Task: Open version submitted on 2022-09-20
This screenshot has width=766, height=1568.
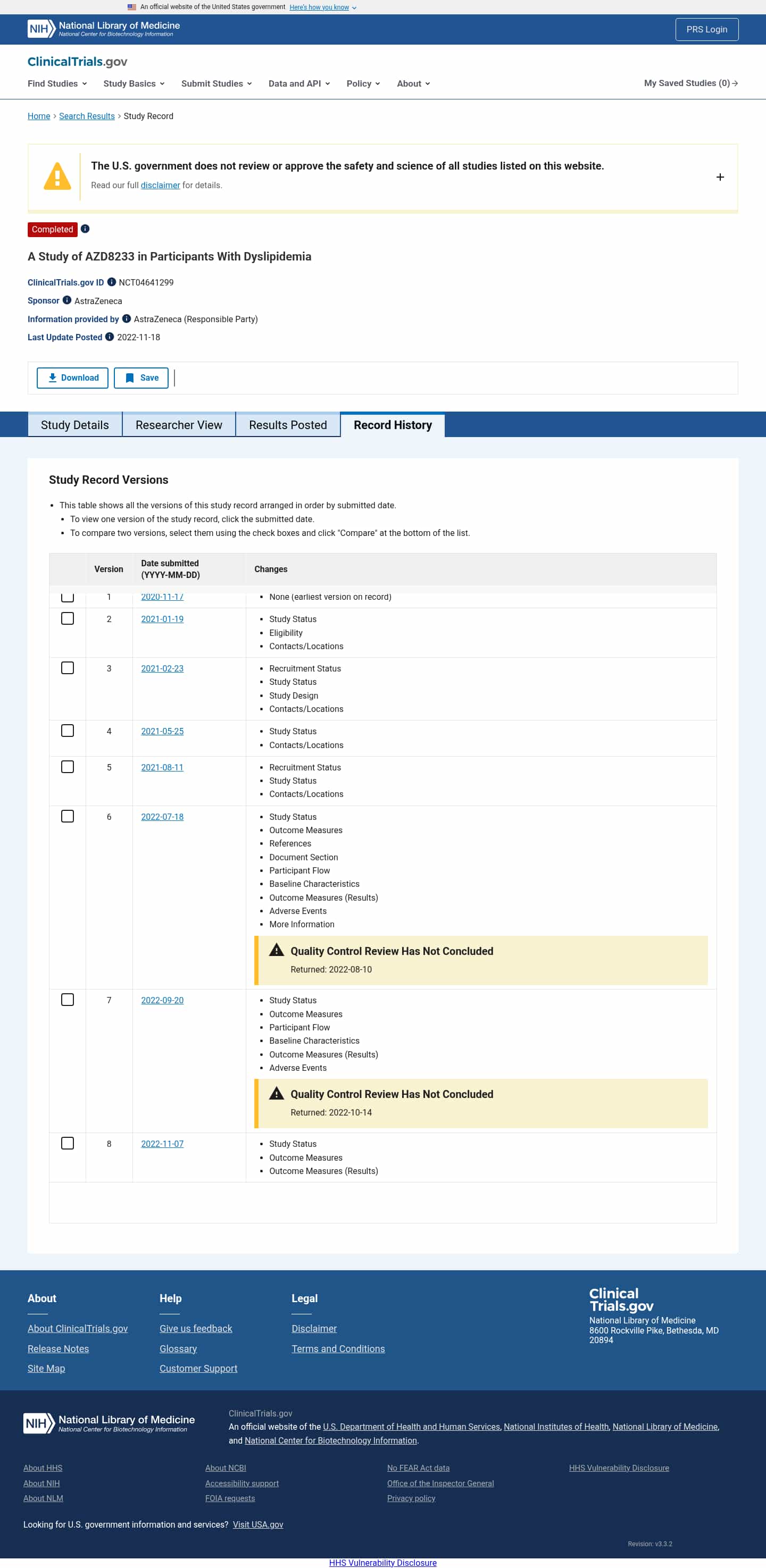Action: tap(162, 1000)
